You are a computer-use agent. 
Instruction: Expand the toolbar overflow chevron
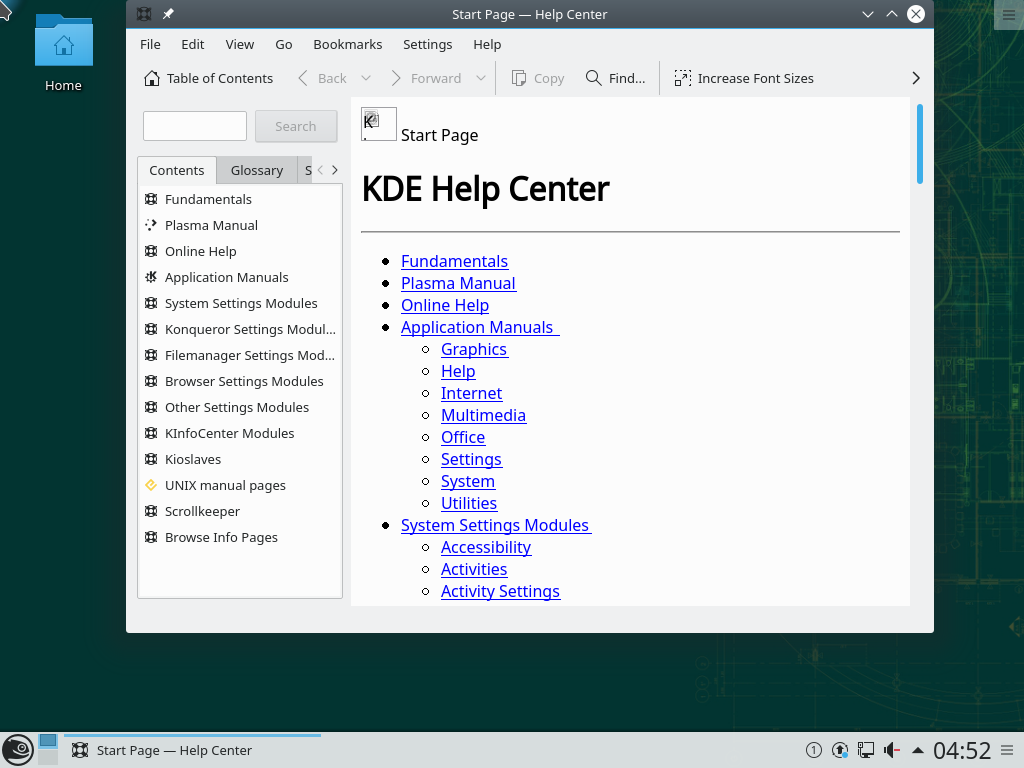(915, 78)
